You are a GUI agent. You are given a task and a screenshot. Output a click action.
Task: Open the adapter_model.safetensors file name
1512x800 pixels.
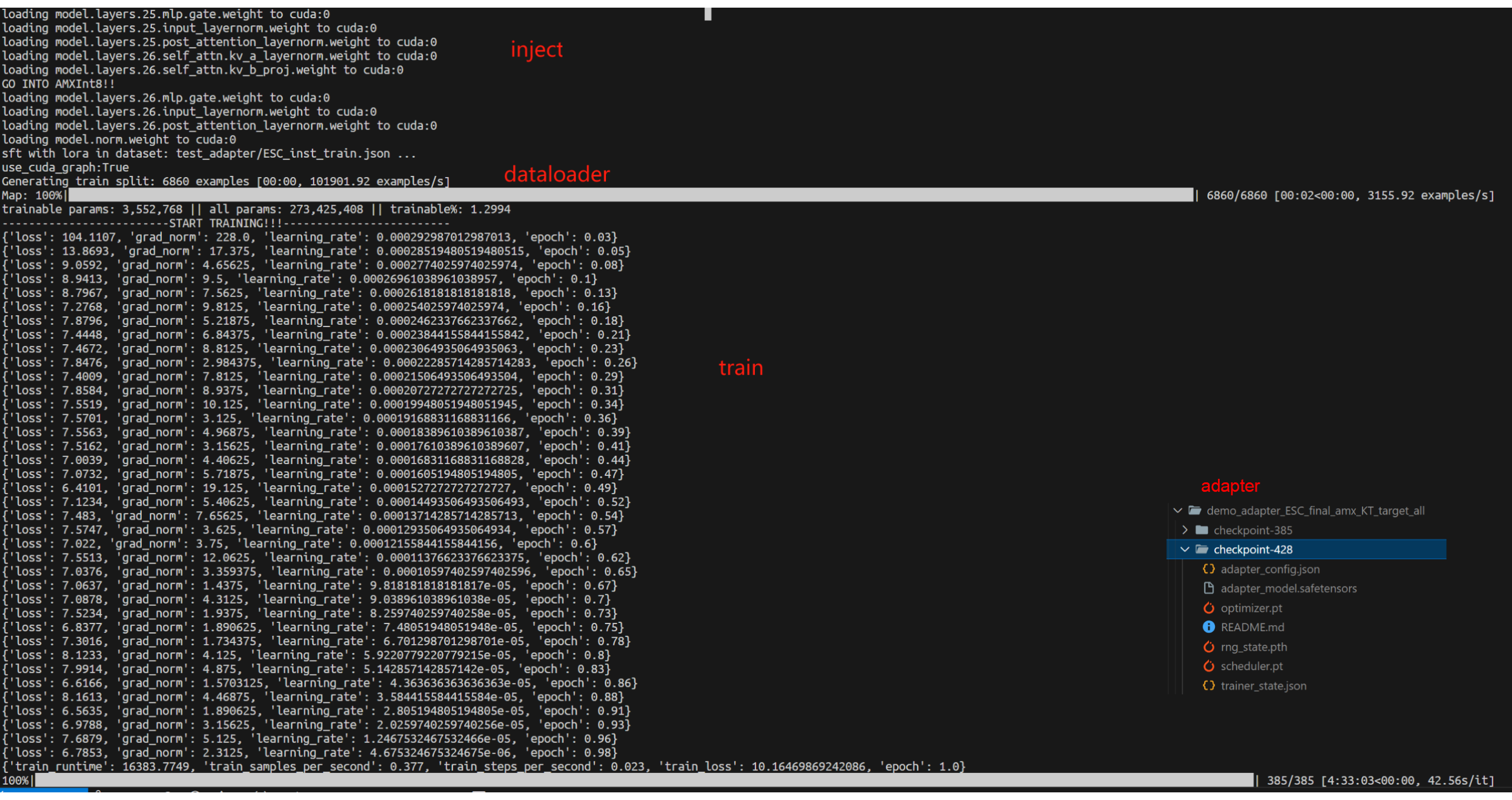(x=1288, y=588)
